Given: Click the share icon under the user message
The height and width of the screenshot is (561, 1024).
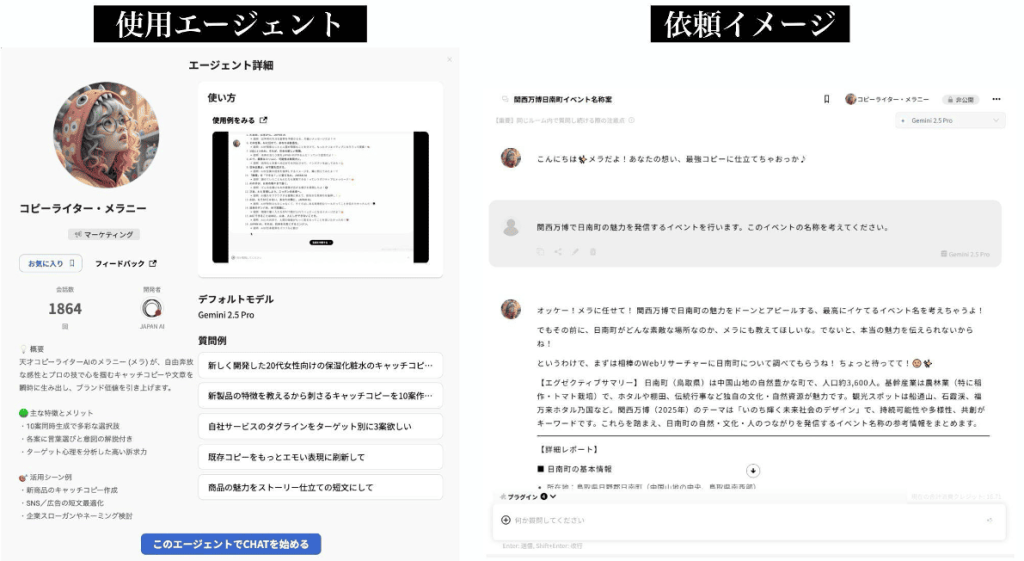Looking at the screenshot, I should tap(558, 251).
